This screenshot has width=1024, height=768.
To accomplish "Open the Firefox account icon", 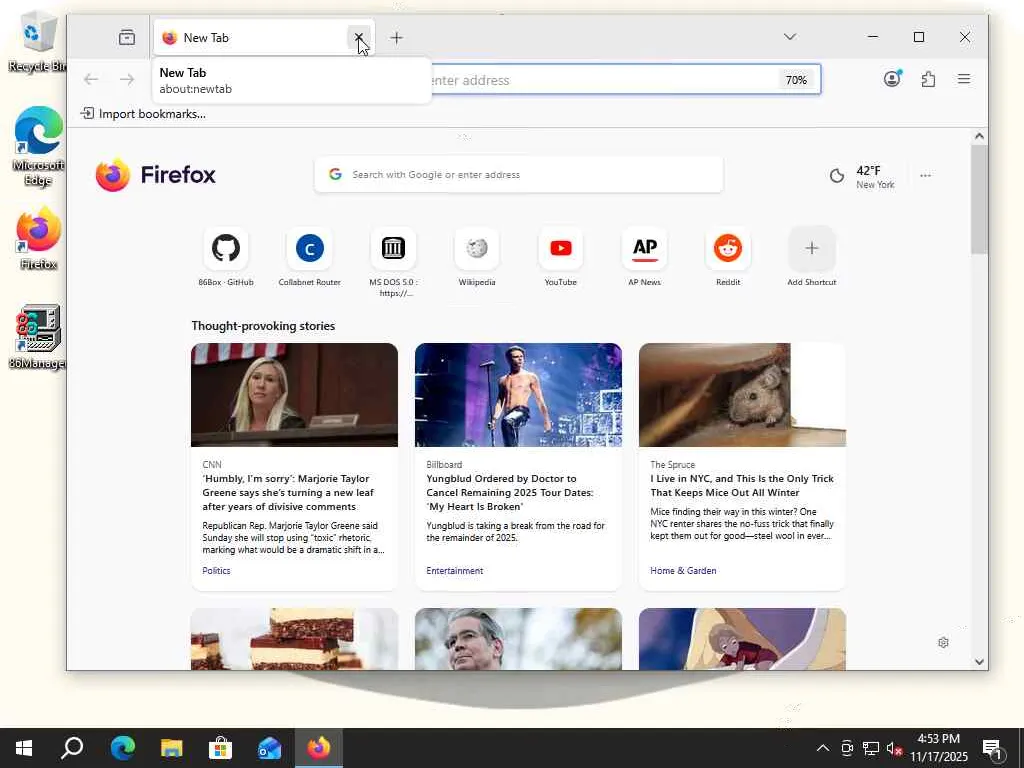I will 892,79.
